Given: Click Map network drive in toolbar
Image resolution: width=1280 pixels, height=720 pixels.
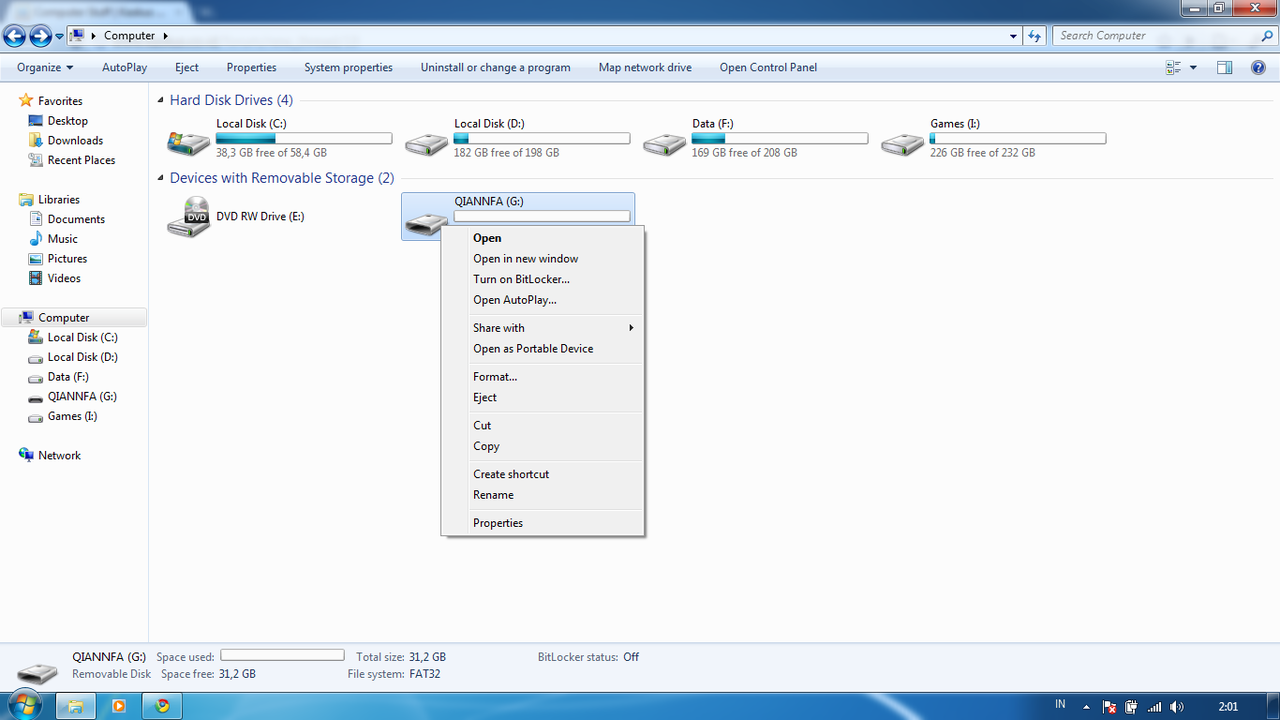Looking at the screenshot, I should click(x=644, y=67).
